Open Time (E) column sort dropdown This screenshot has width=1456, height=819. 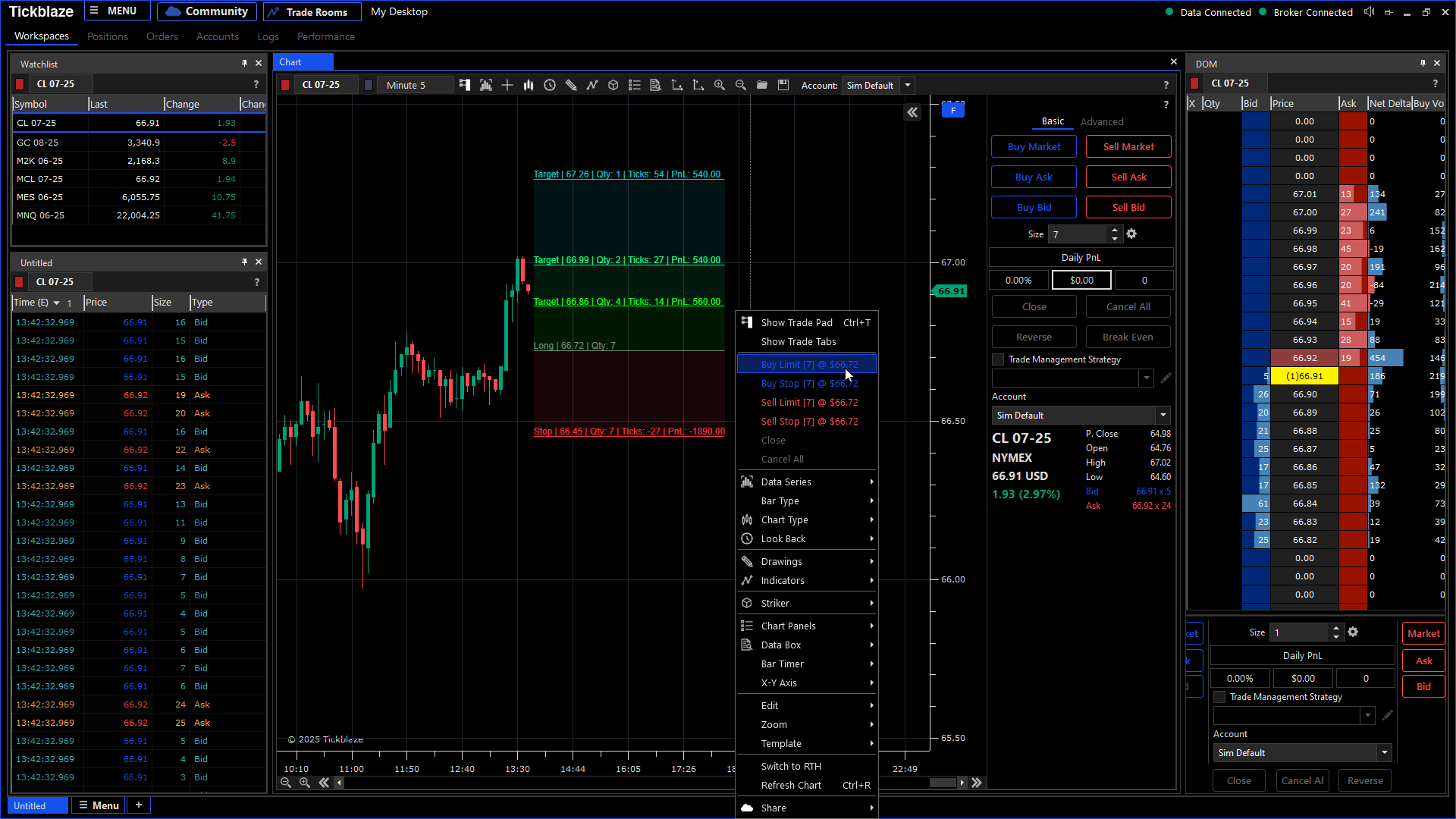click(56, 303)
